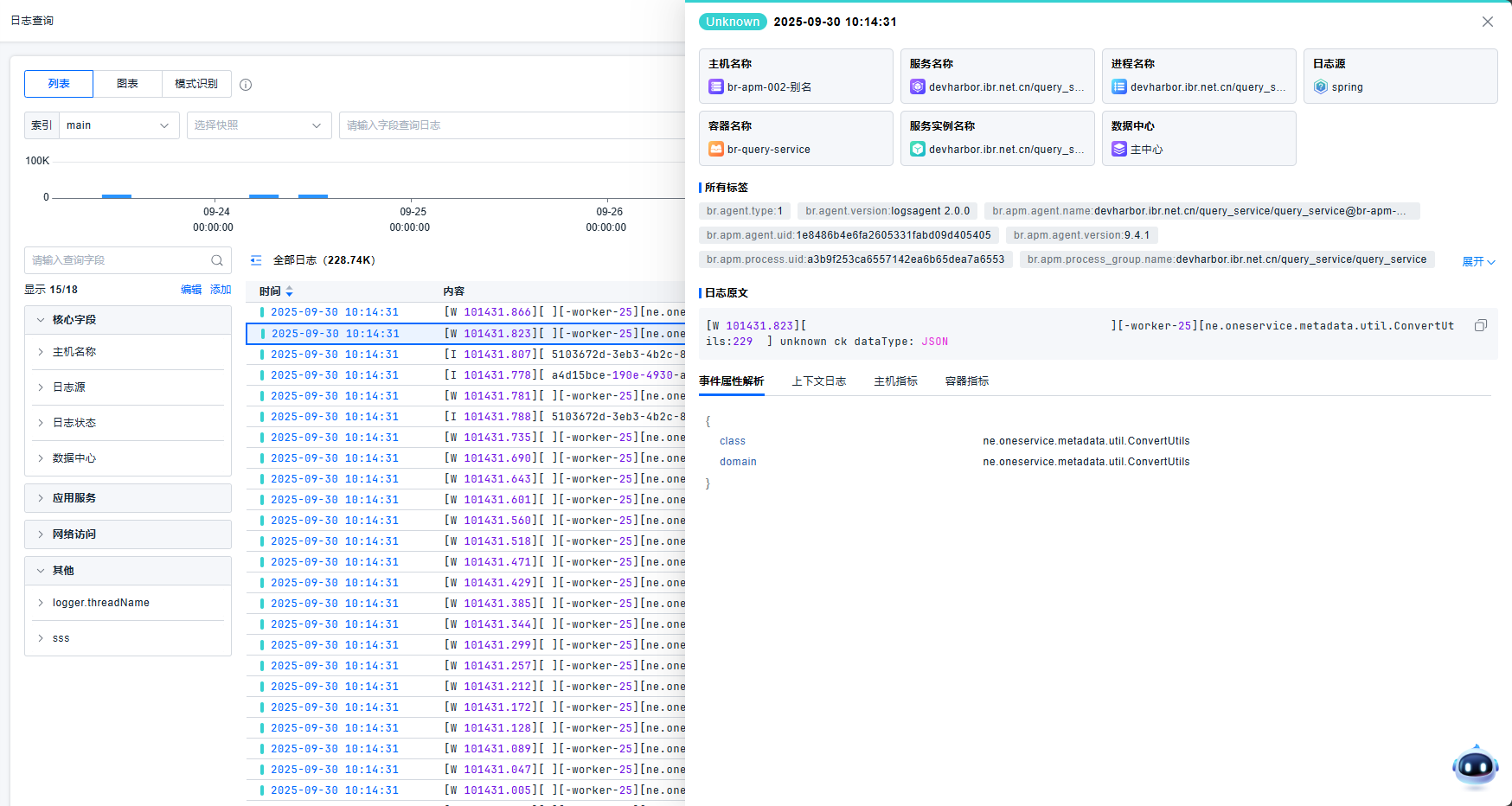Click the collapse-list icon beside 全部日志

coord(256,260)
